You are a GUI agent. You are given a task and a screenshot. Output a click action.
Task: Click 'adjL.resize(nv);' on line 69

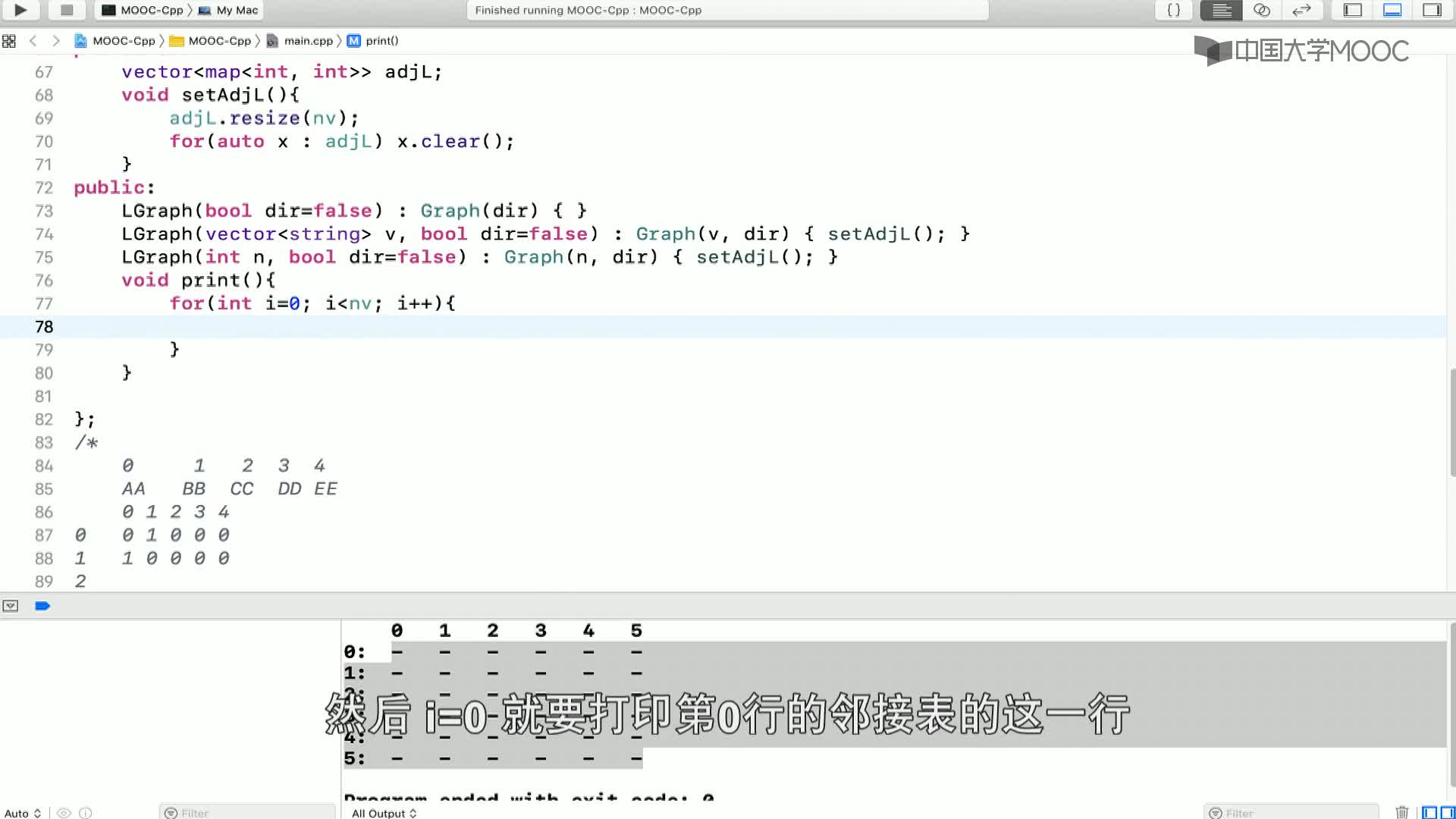[264, 118]
